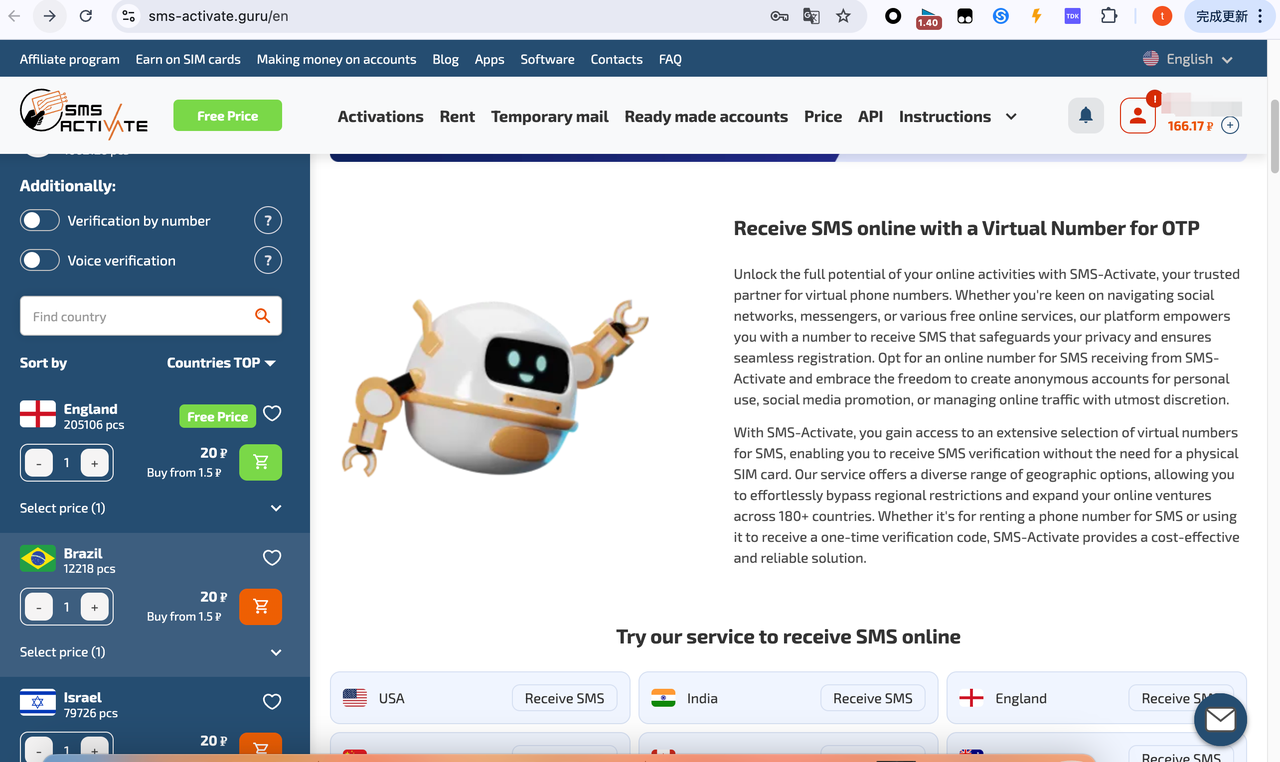Open the chat mail widget
The width and height of the screenshot is (1280, 762).
click(x=1220, y=719)
